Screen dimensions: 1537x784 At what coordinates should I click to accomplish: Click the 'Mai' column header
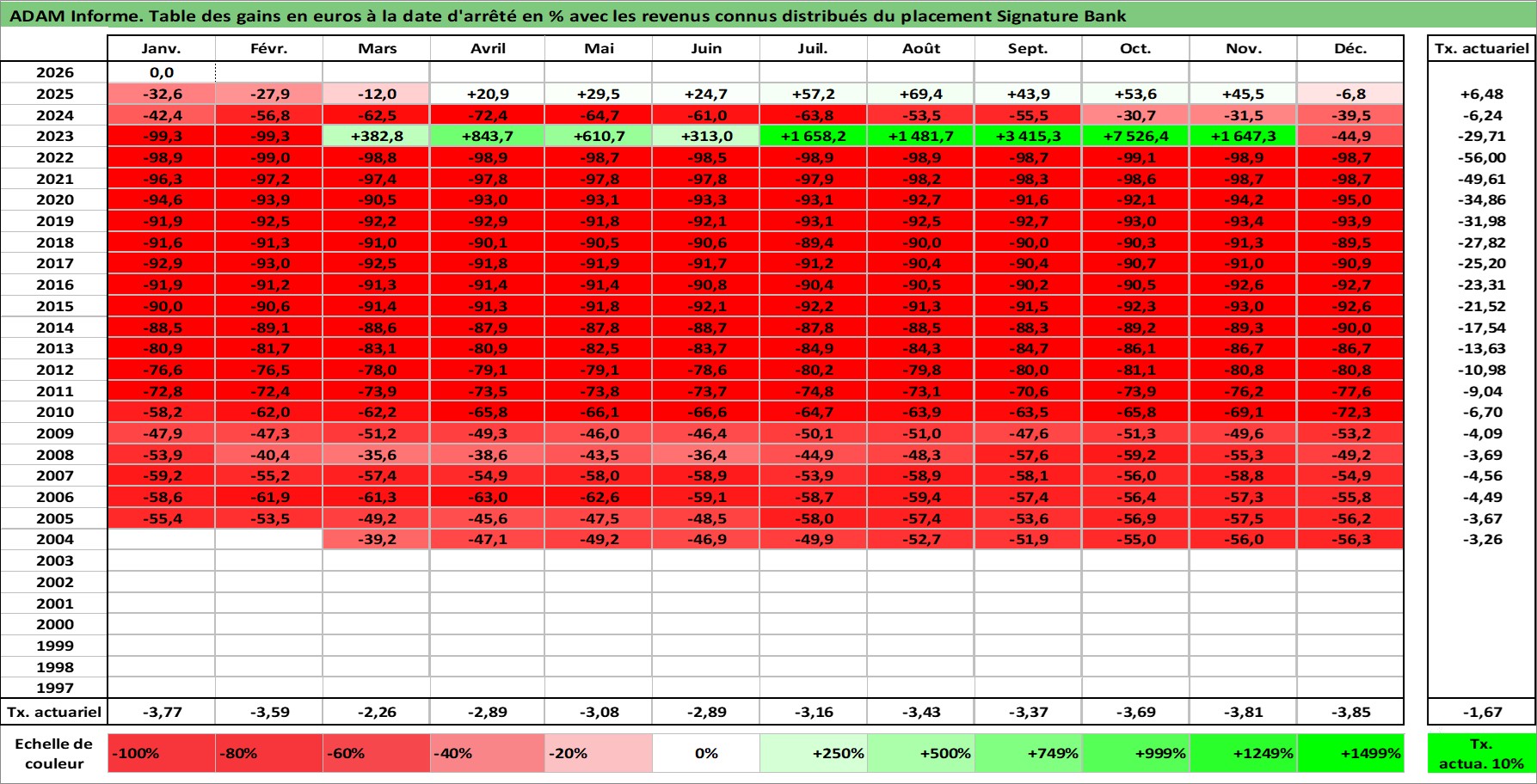click(x=599, y=48)
